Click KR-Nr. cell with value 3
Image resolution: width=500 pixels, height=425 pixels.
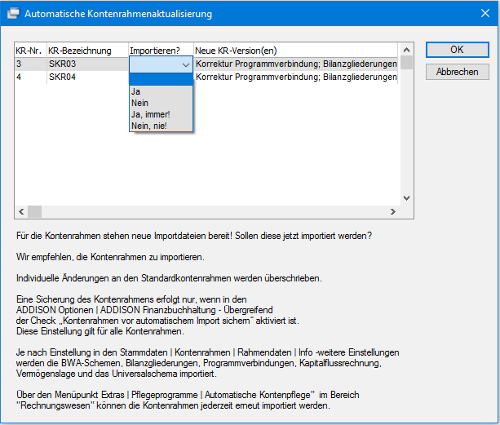tap(30, 64)
